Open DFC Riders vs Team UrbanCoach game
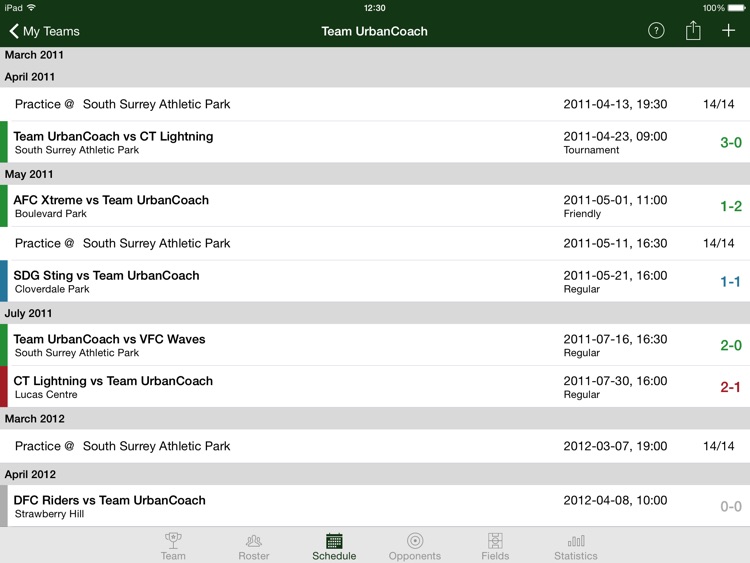 point(375,506)
